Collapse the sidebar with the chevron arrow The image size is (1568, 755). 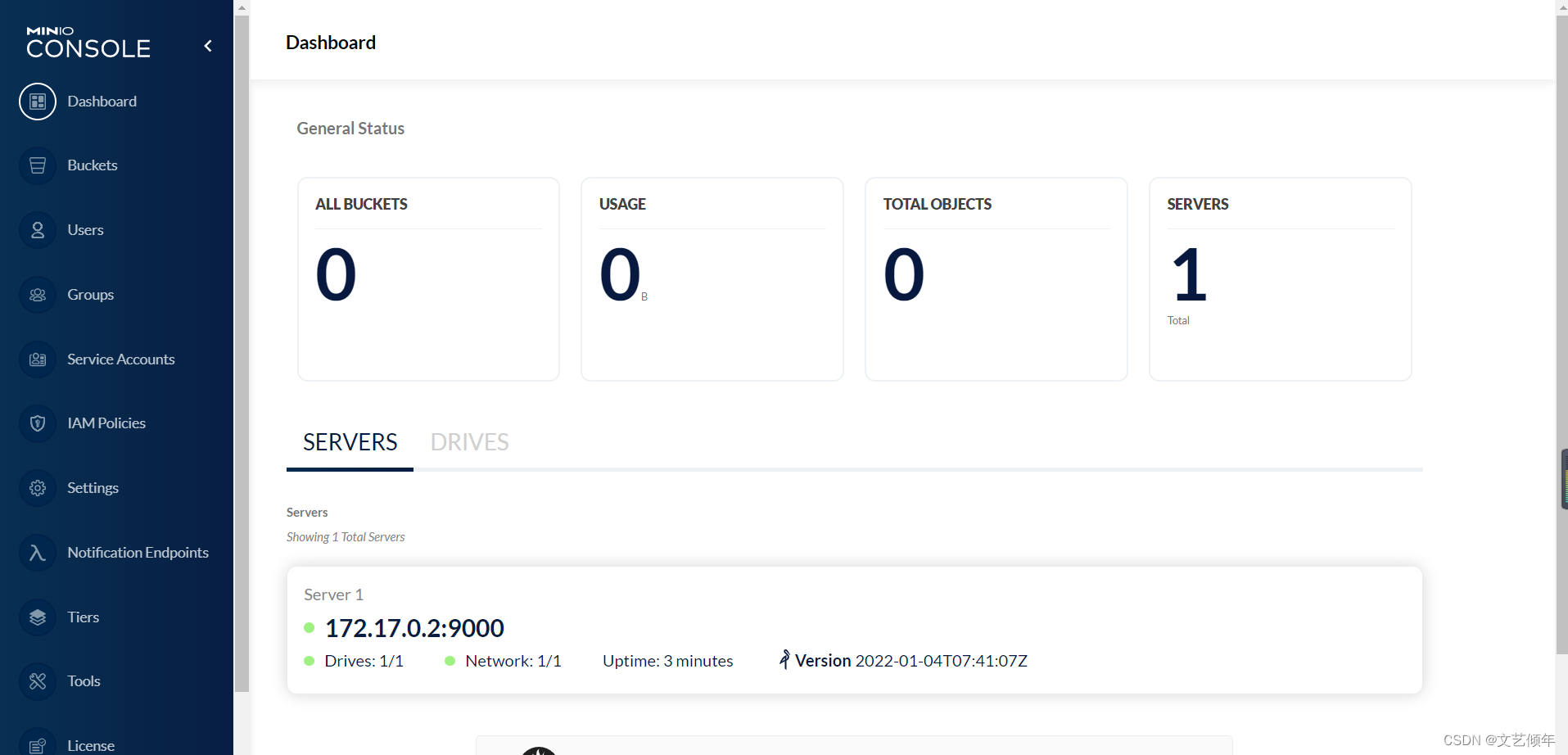208,46
